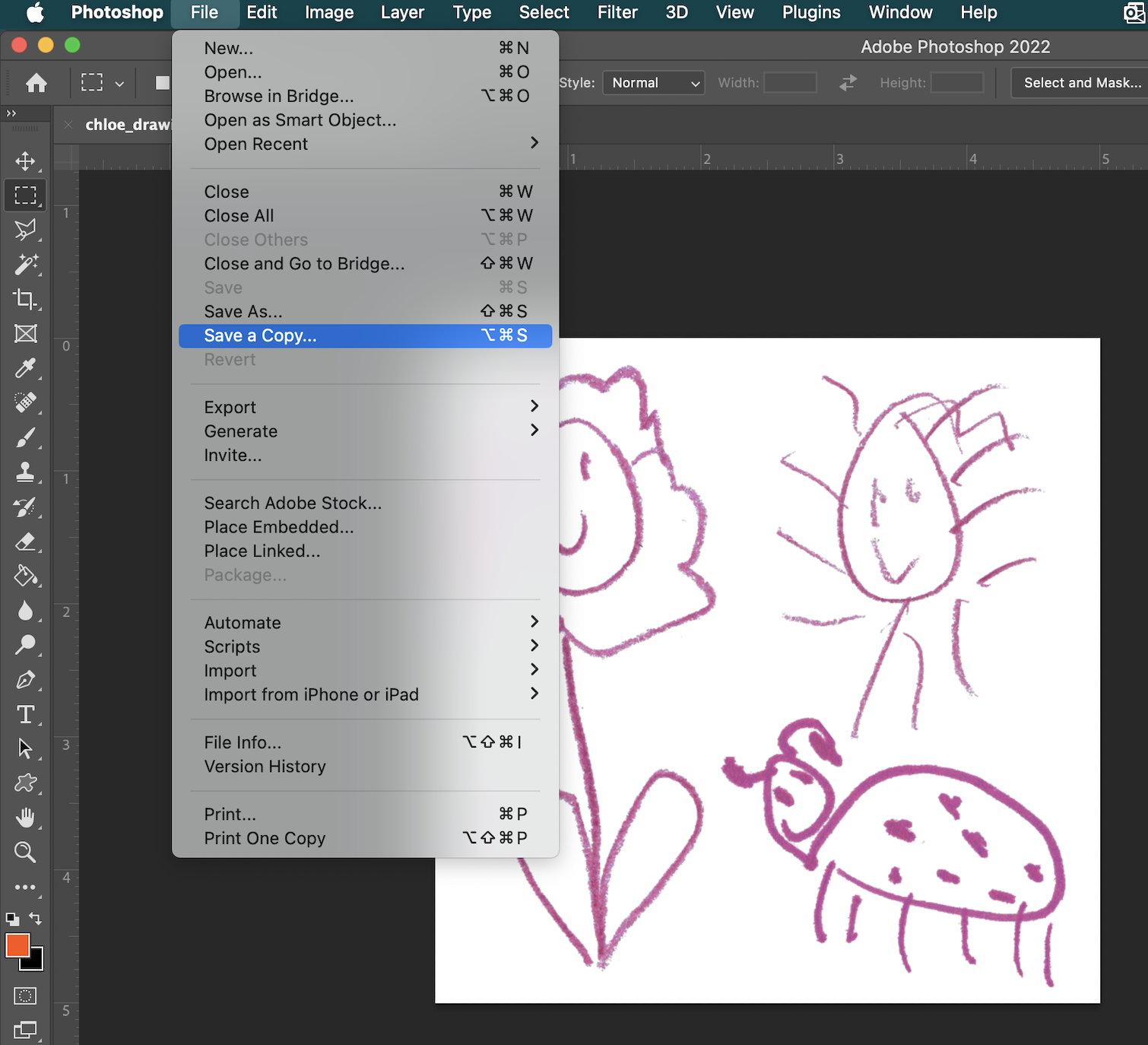The width and height of the screenshot is (1148, 1045).
Task: Select the Eyedropper tool
Action: click(25, 368)
